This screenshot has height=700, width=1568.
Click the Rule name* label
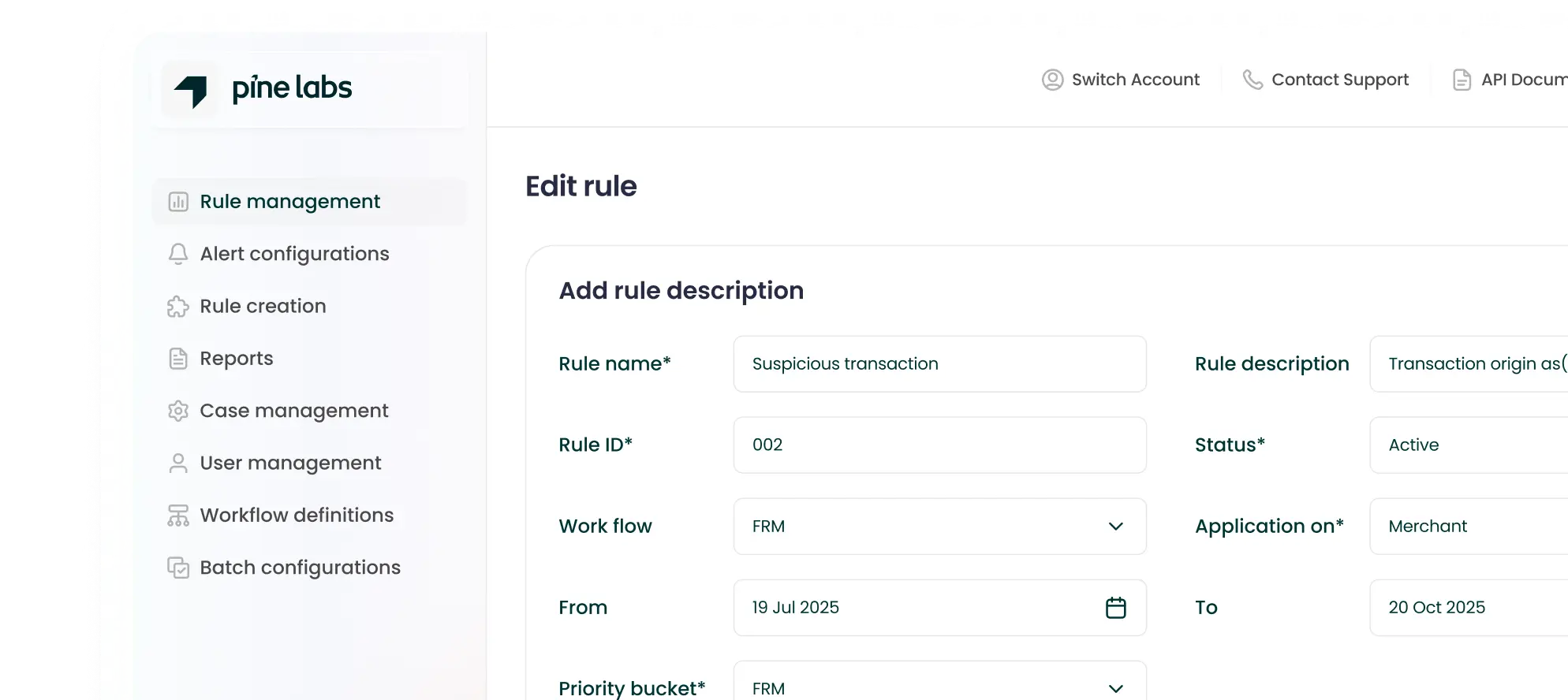coord(614,364)
